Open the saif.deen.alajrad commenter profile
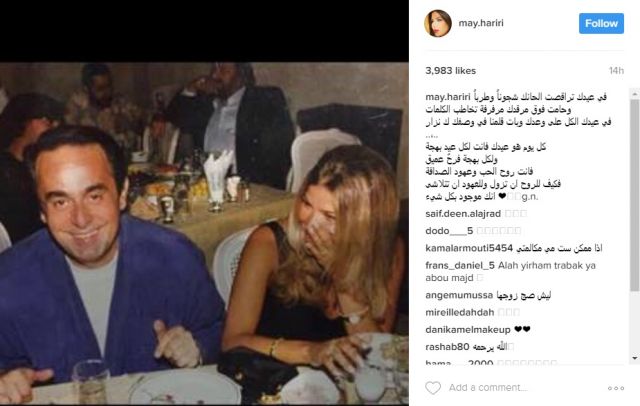The image size is (640, 406). tap(463, 213)
